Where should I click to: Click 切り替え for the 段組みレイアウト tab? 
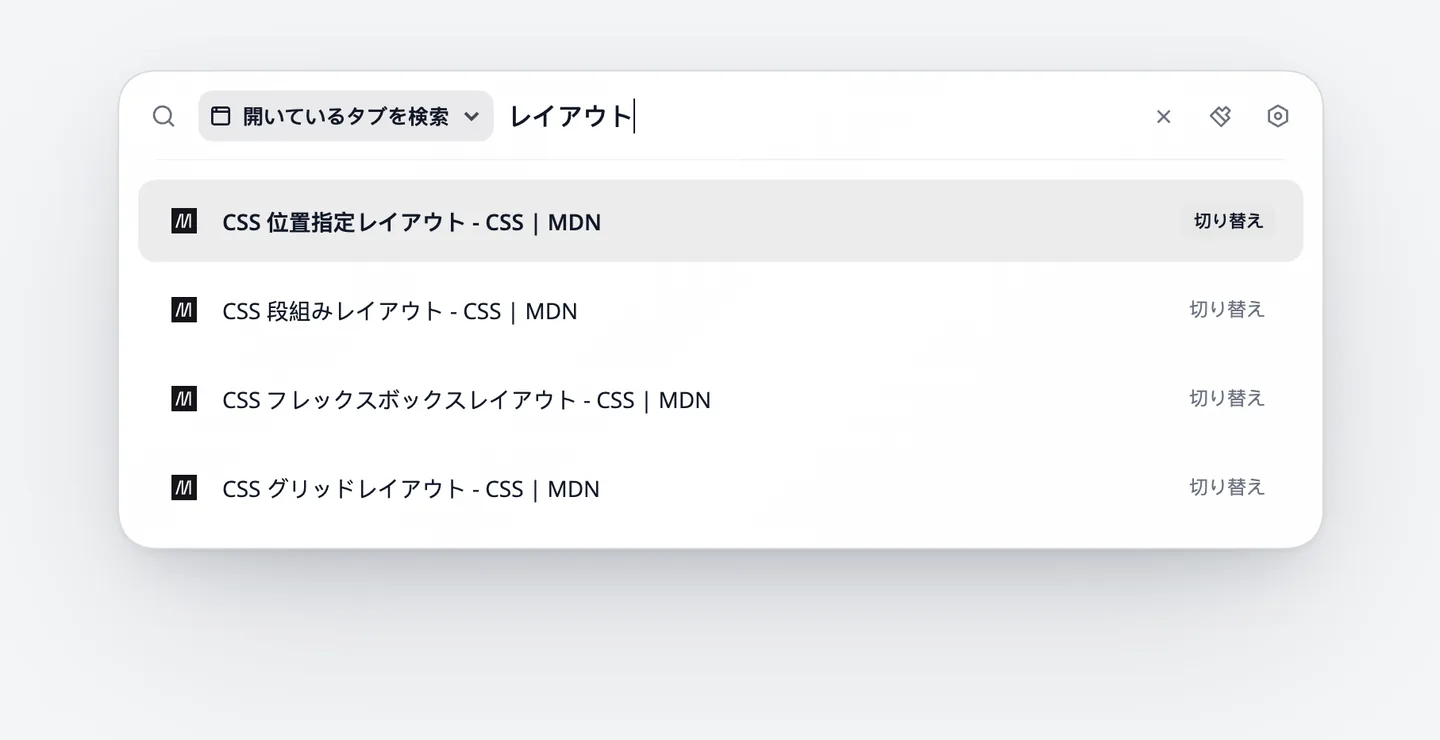tap(1227, 310)
